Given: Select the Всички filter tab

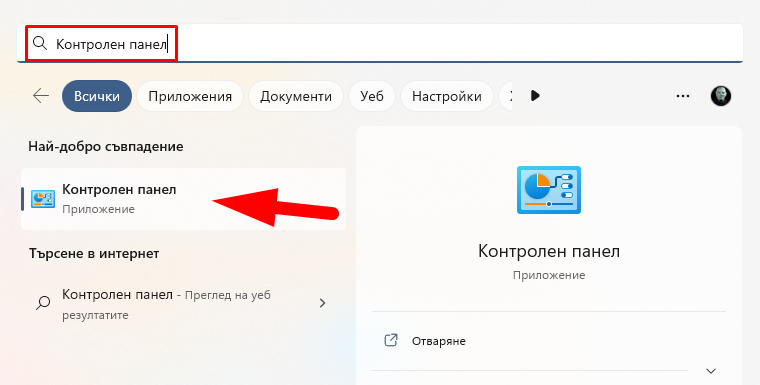Looking at the screenshot, I should click(97, 96).
